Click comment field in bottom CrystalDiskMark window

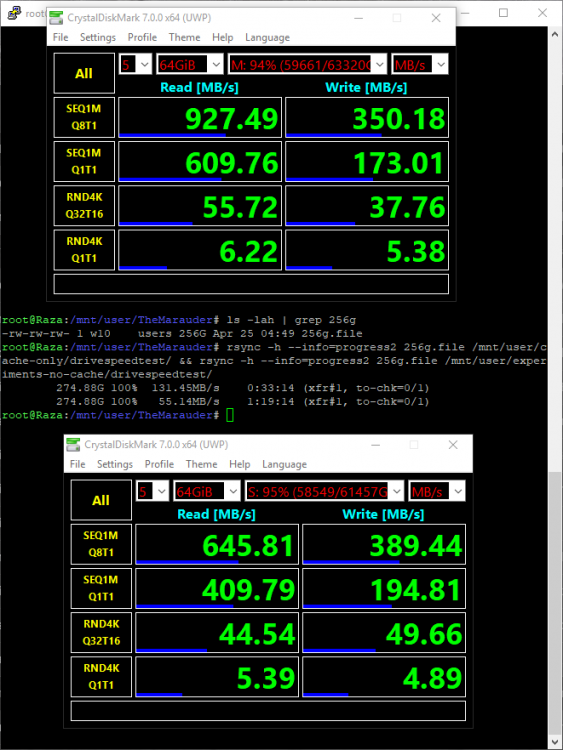pyautogui.click(x=268, y=711)
